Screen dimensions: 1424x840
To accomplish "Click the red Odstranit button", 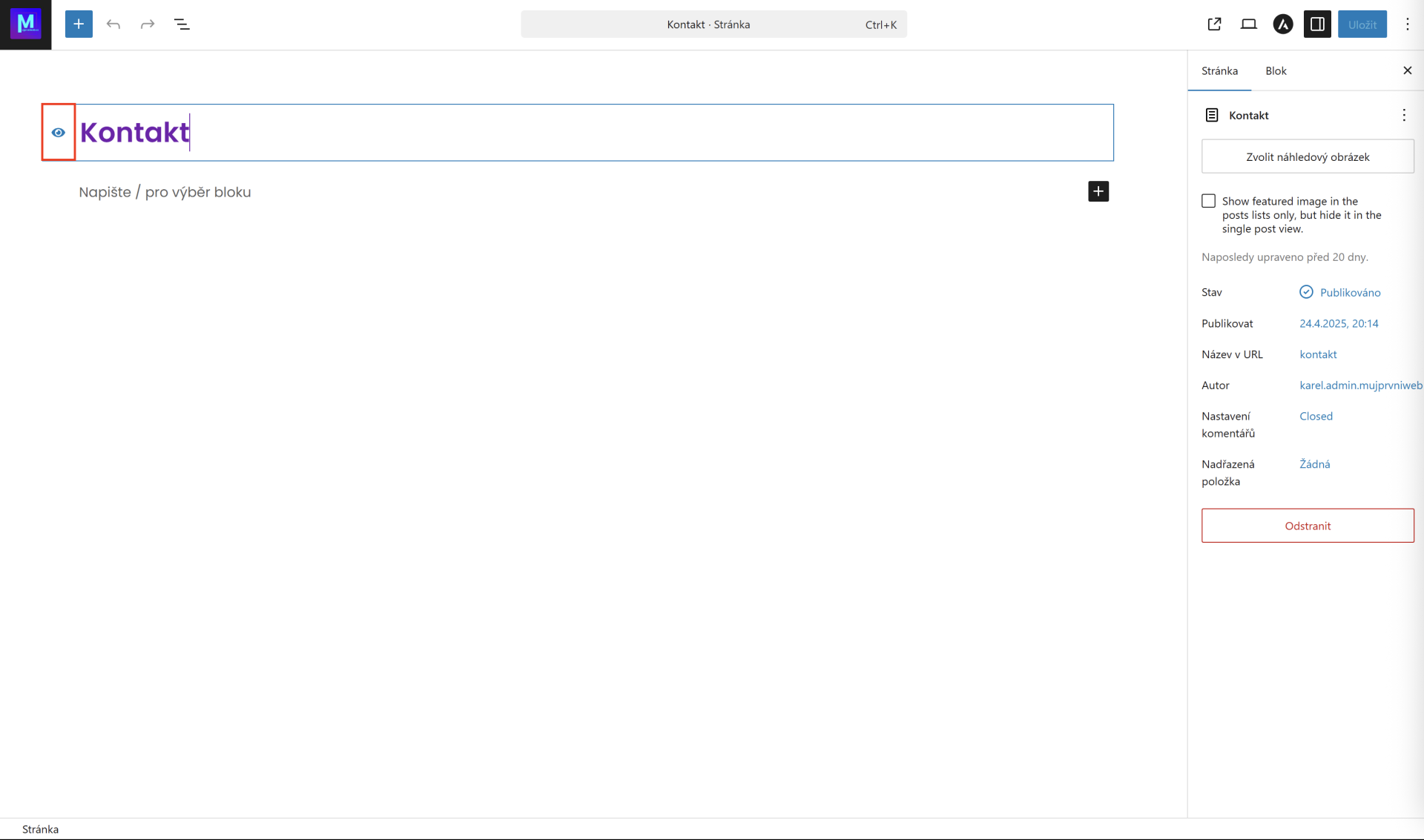I will pyautogui.click(x=1307, y=526).
